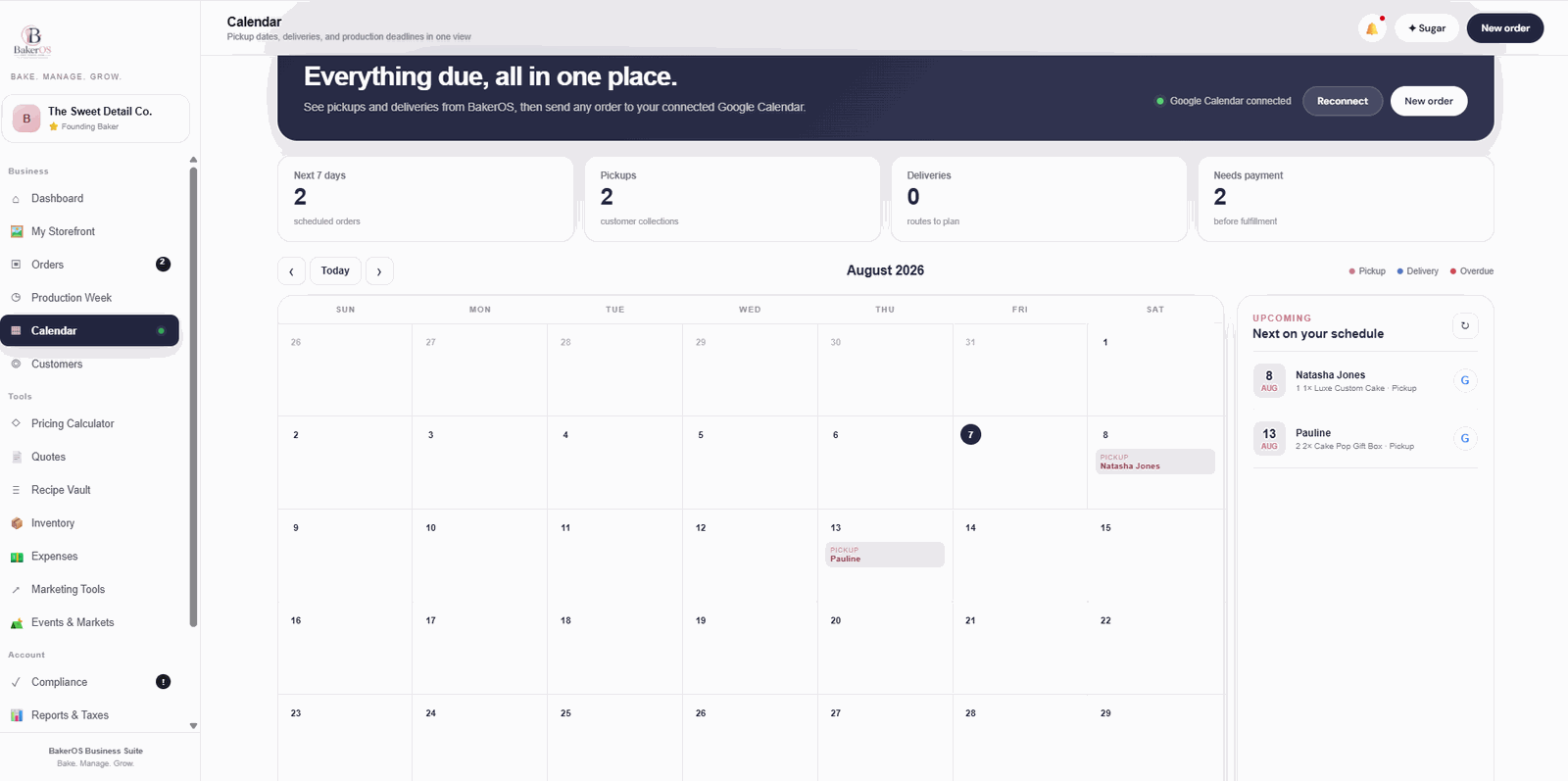Click the Quotes document icon

(16, 458)
